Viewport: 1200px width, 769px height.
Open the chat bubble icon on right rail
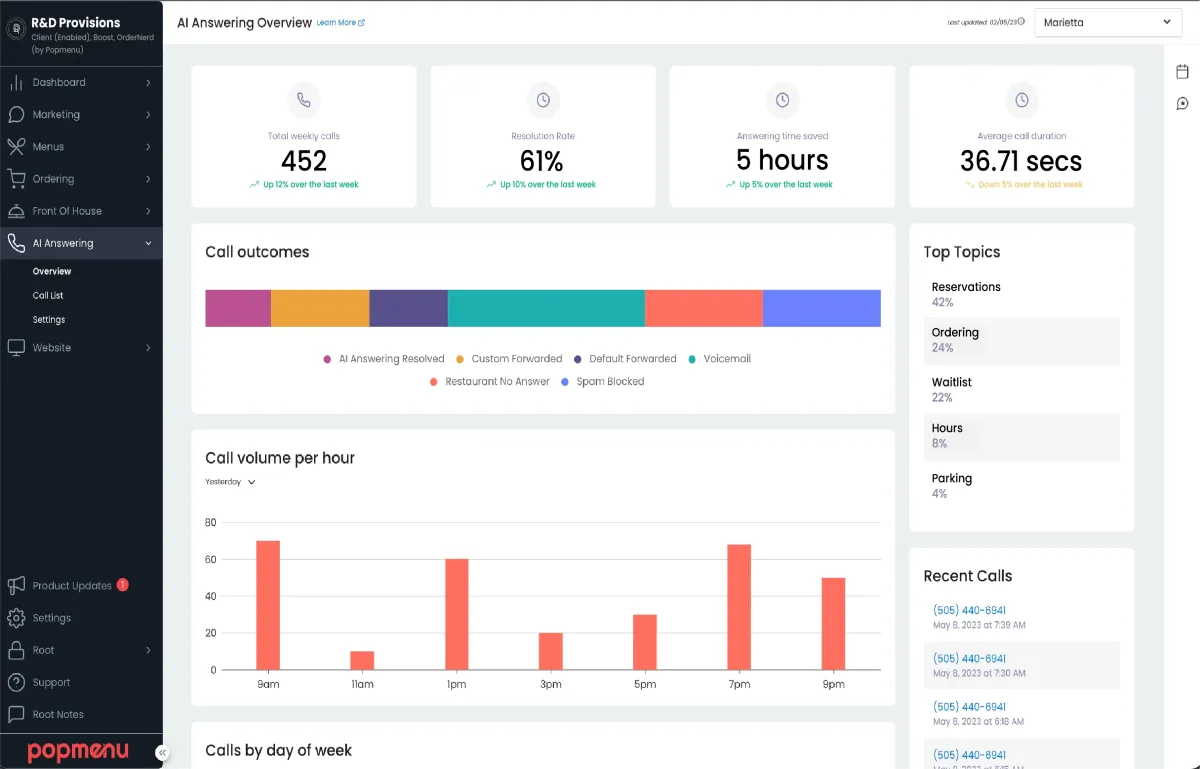point(1182,103)
